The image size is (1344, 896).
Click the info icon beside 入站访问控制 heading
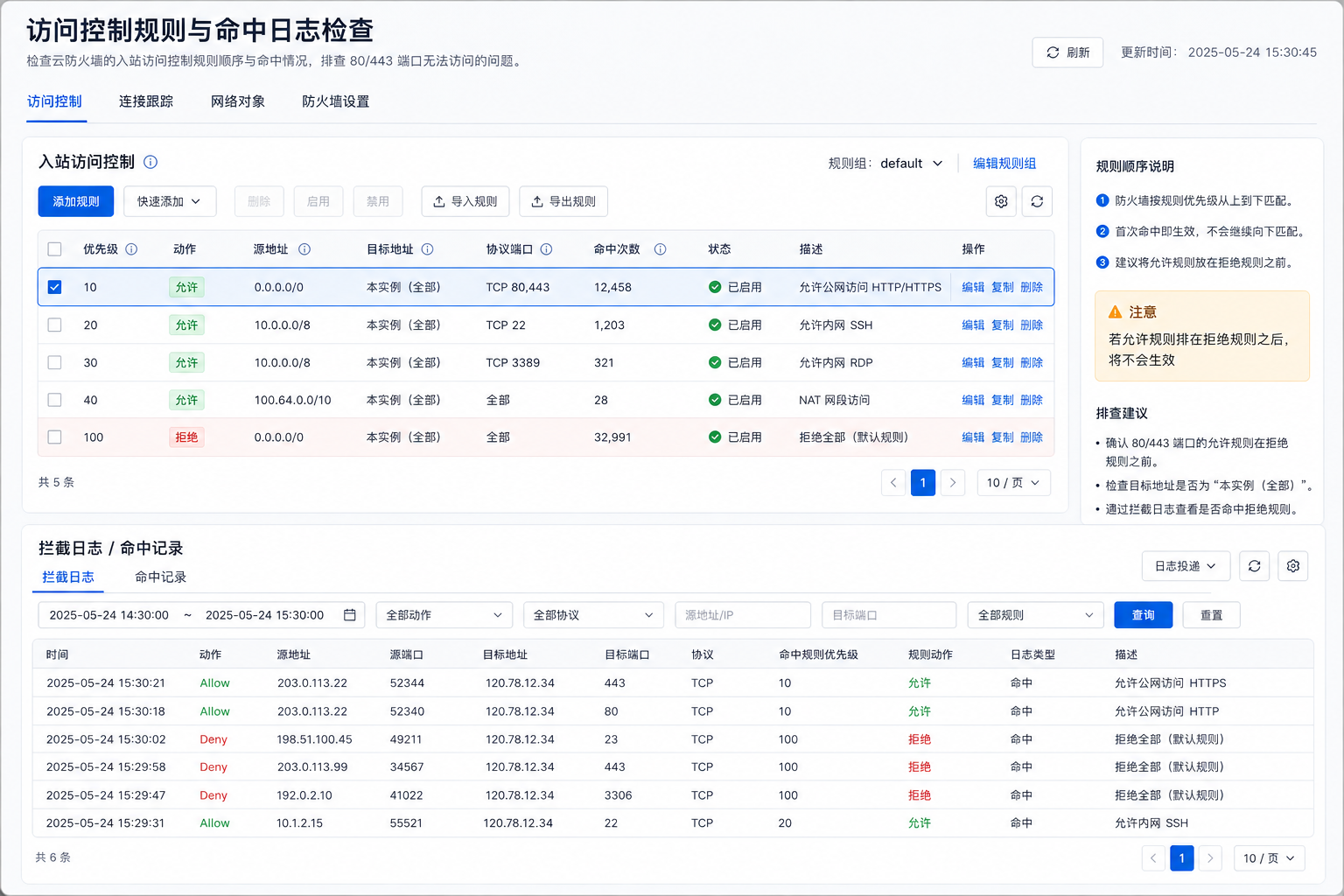coord(150,162)
